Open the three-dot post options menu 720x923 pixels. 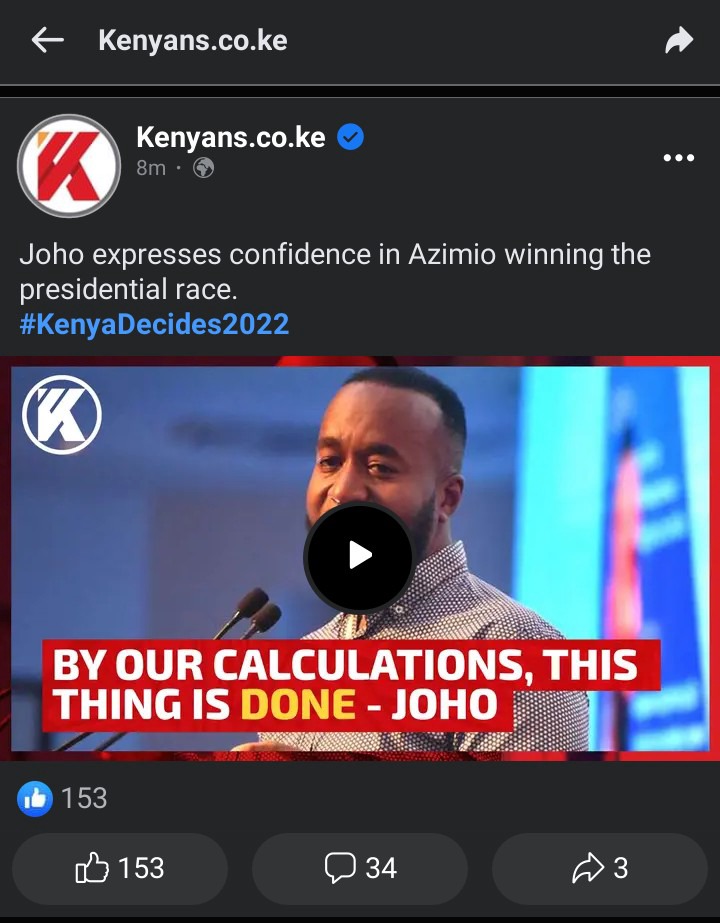(x=679, y=158)
